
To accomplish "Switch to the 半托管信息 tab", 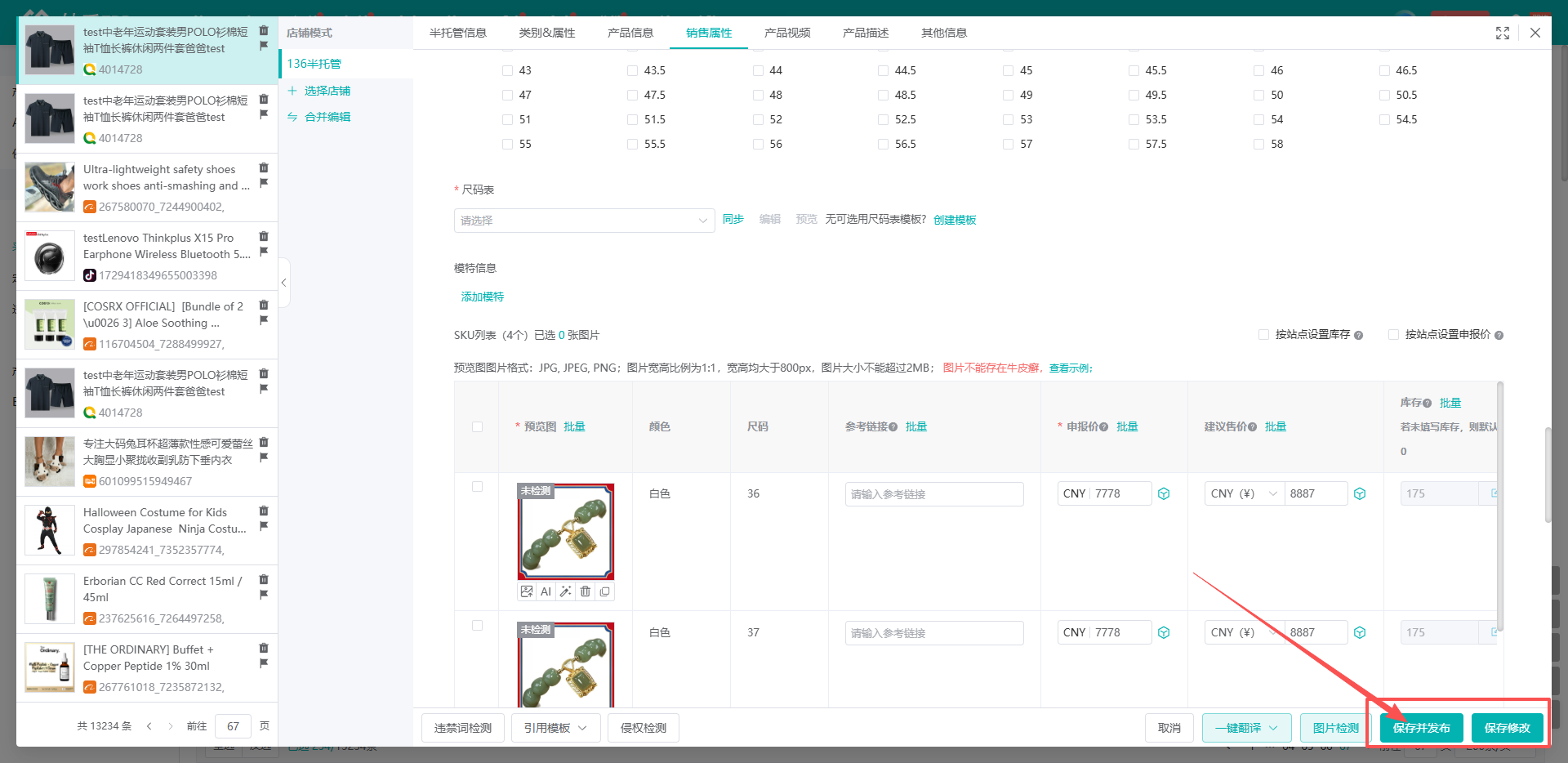I will point(458,33).
